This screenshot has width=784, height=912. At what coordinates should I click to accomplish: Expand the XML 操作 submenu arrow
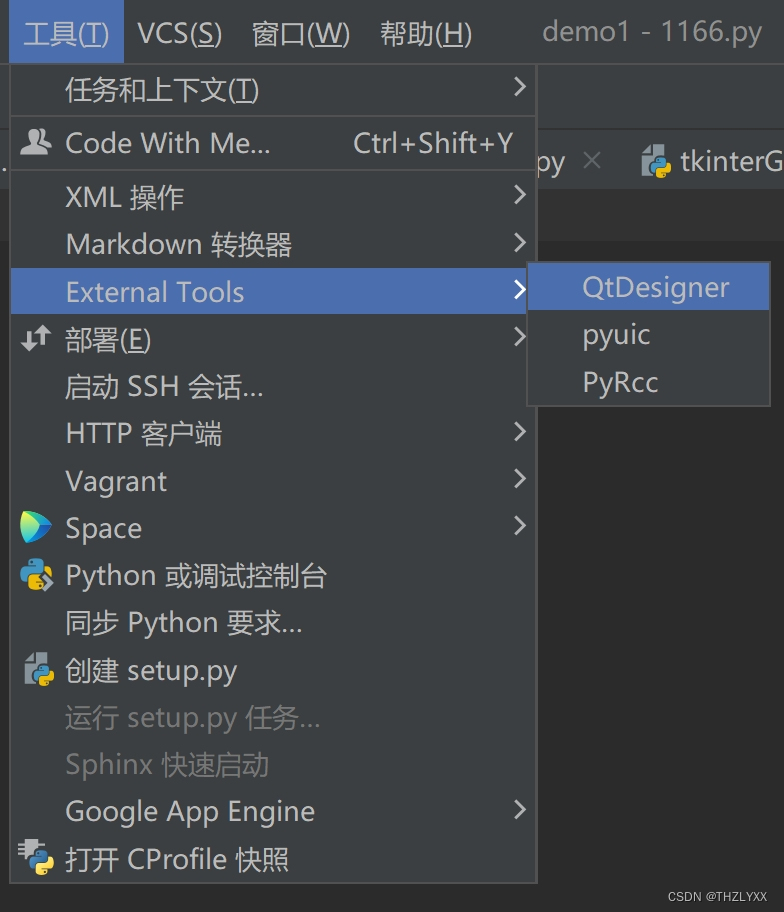519,195
